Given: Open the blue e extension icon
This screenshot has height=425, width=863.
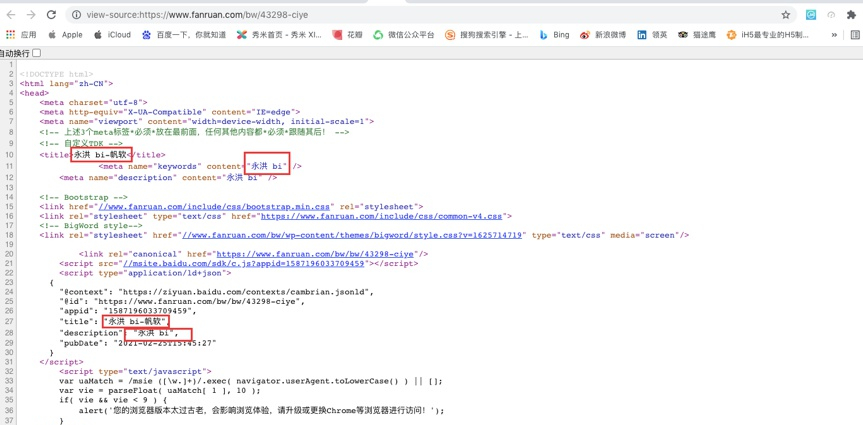Looking at the screenshot, I should point(811,15).
